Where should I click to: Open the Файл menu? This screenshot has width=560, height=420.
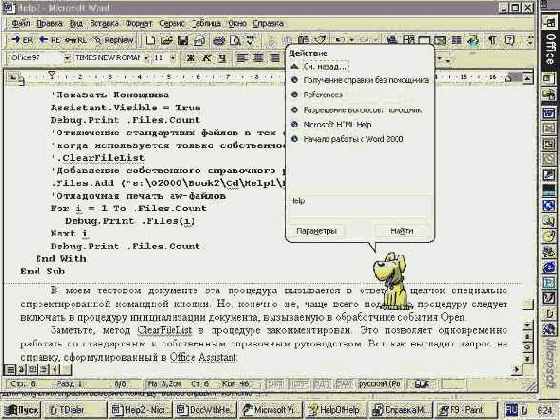[x=21, y=24]
